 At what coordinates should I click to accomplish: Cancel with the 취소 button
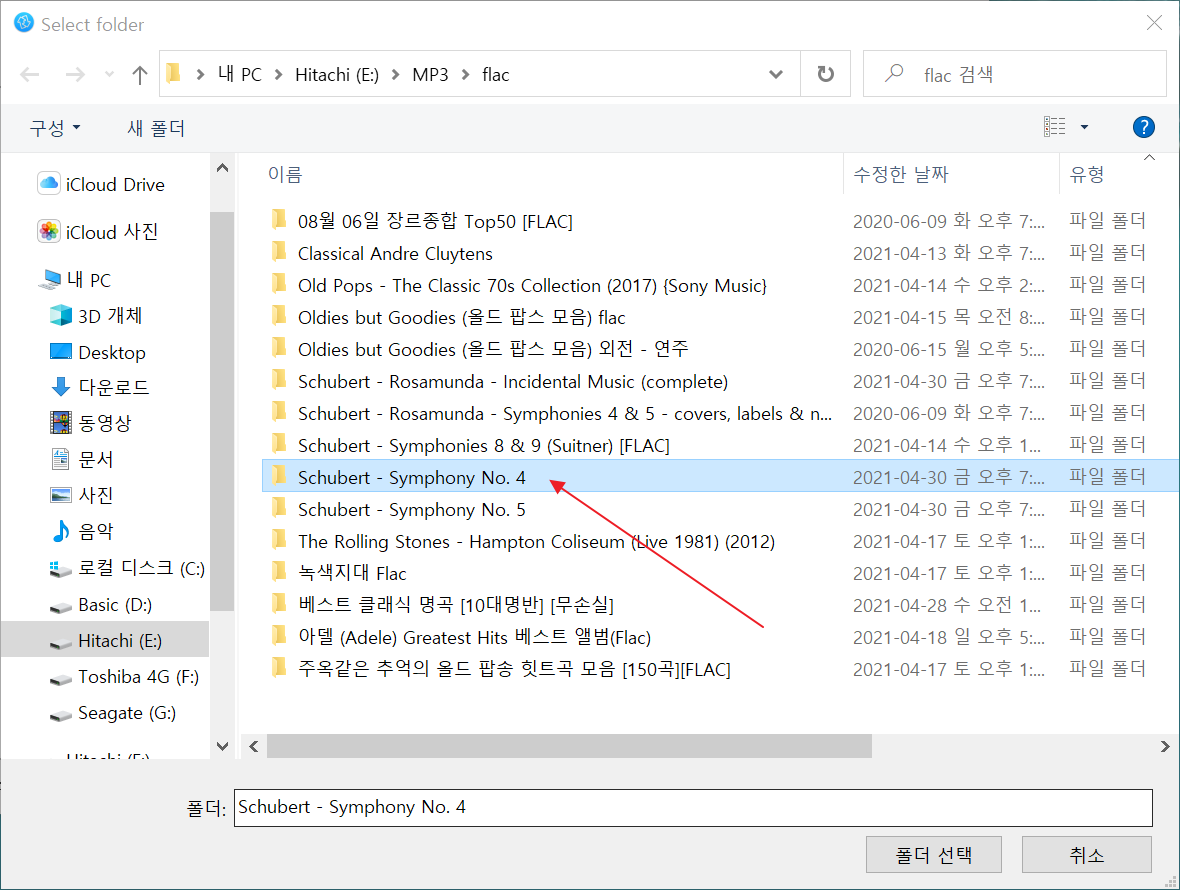pyautogui.click(x=1087, y=855)
